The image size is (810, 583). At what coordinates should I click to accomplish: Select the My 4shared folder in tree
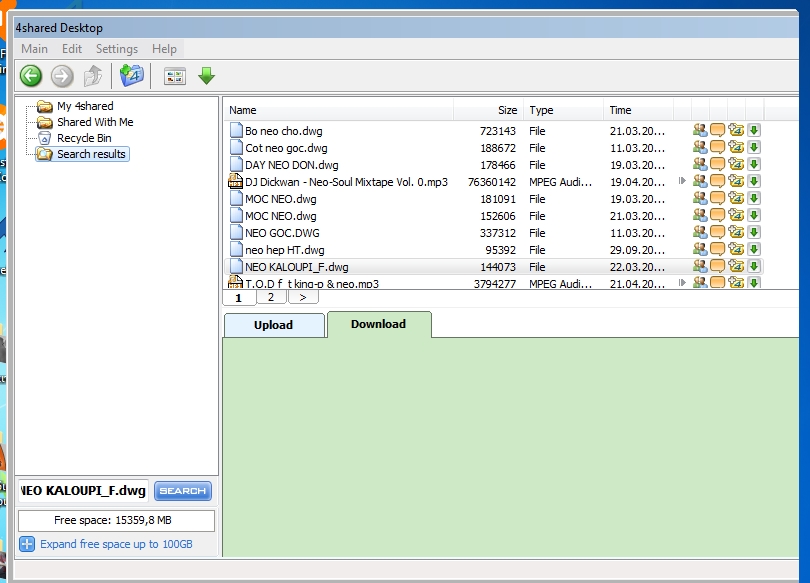85,106
